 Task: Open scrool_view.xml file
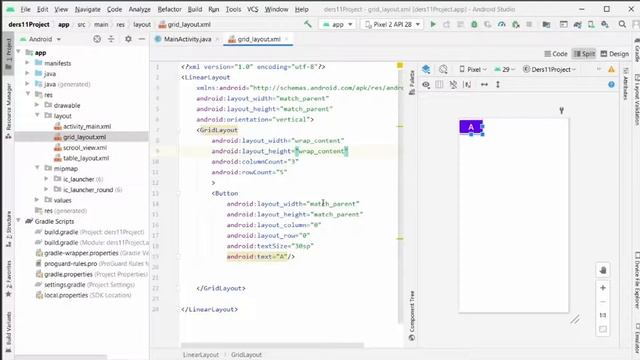[x=85, y=147]
